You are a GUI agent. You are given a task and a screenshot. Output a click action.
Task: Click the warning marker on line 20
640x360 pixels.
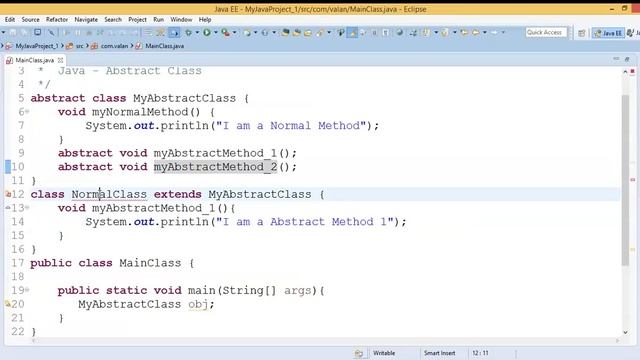pyautogui.click(x=8, y=304)
